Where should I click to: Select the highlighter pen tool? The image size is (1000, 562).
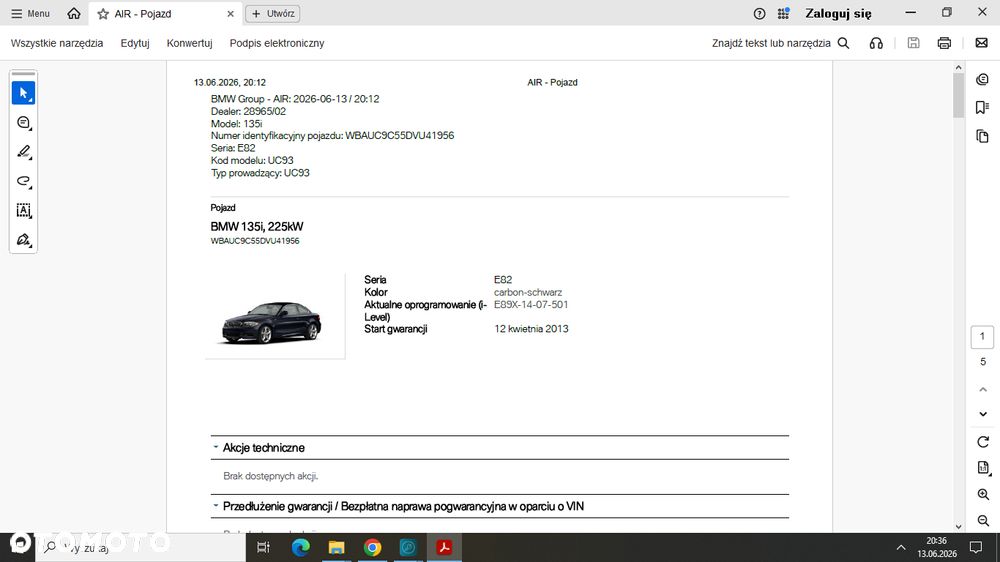(24, 152)
